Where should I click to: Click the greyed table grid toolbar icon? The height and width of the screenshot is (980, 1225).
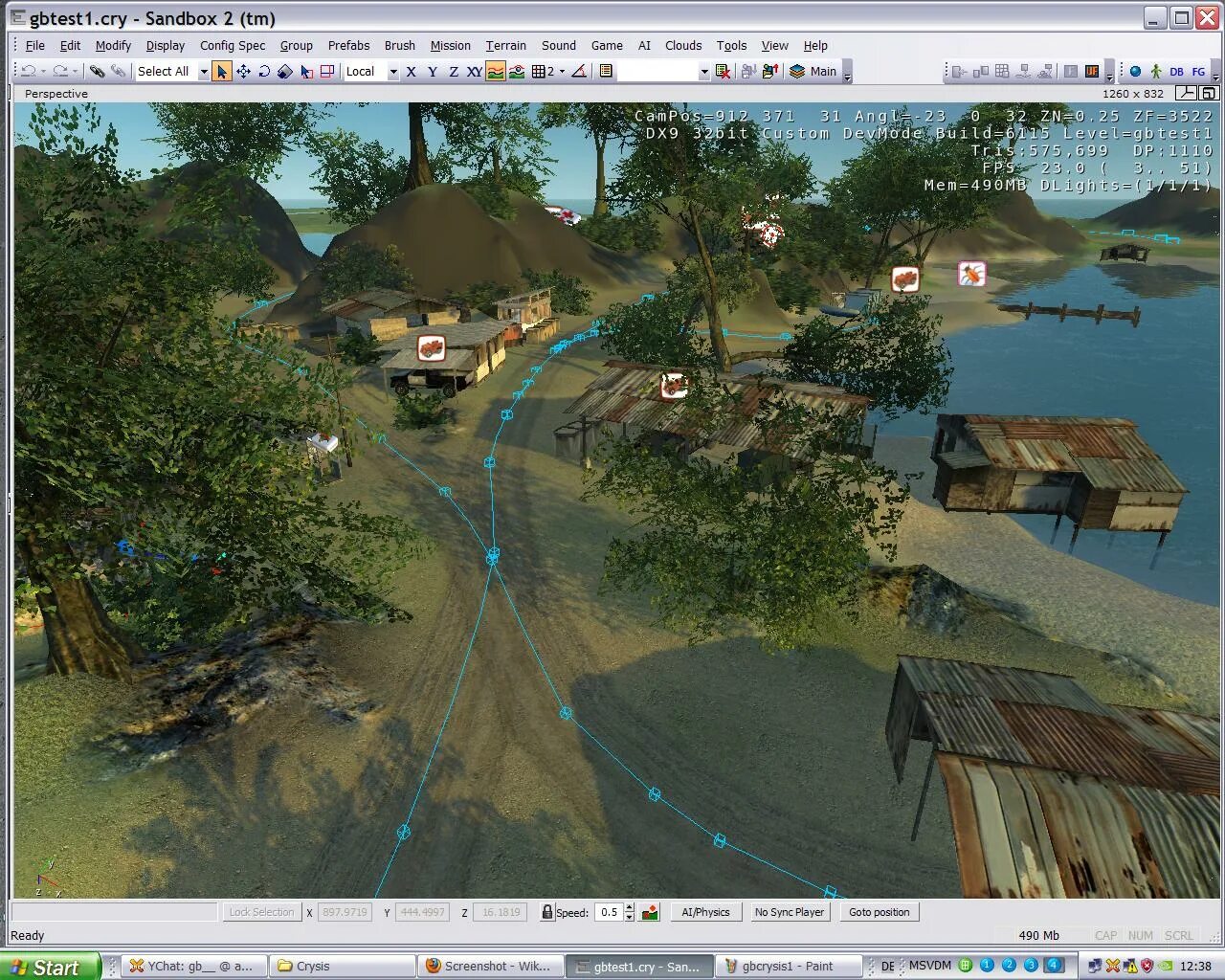coord(1002,72)
